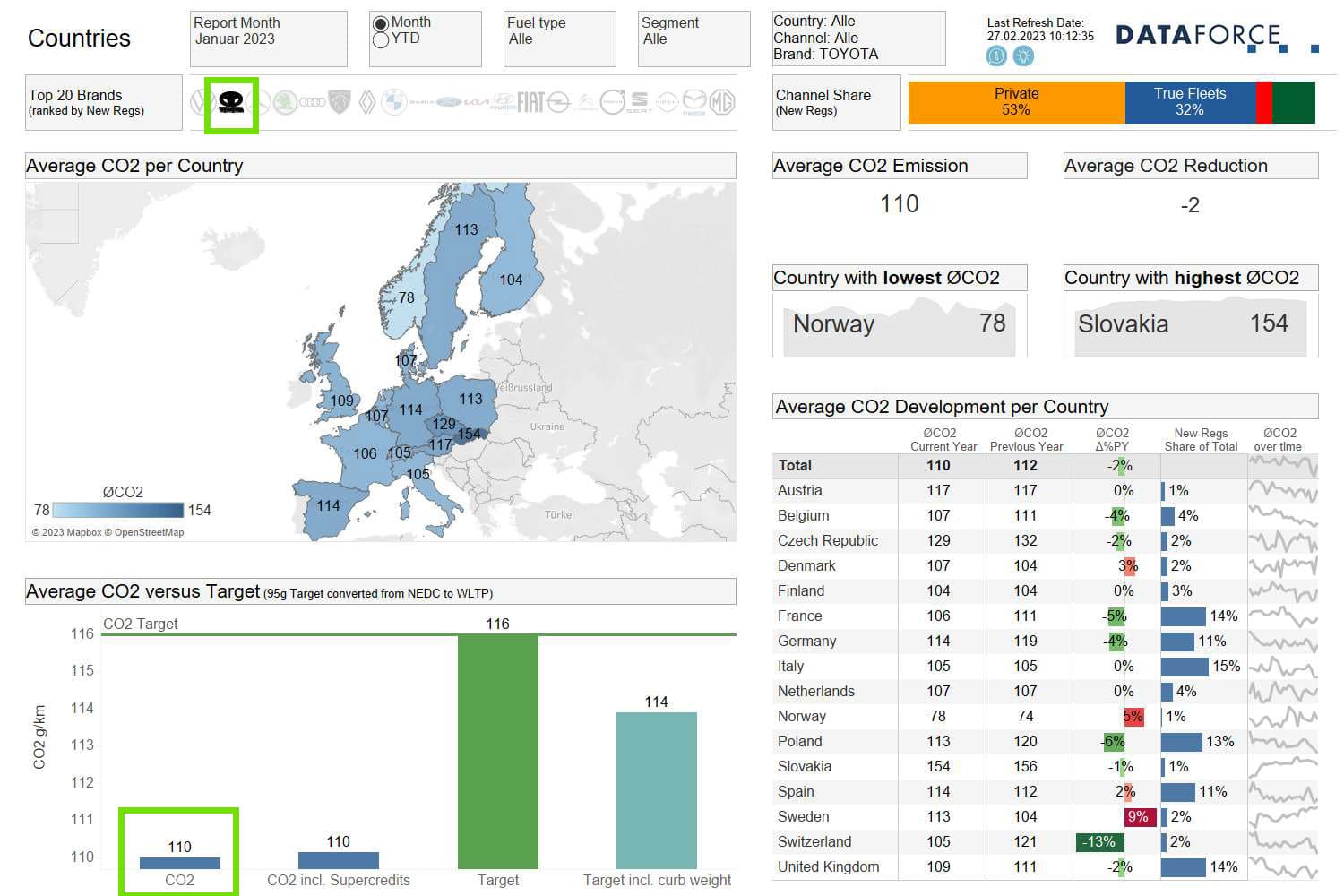Image resolution: width=1344 pixels, height=896 pixels.
Task: Click the Mapbox attribution link
Action: pyautogui.click(x=66, y=532)
